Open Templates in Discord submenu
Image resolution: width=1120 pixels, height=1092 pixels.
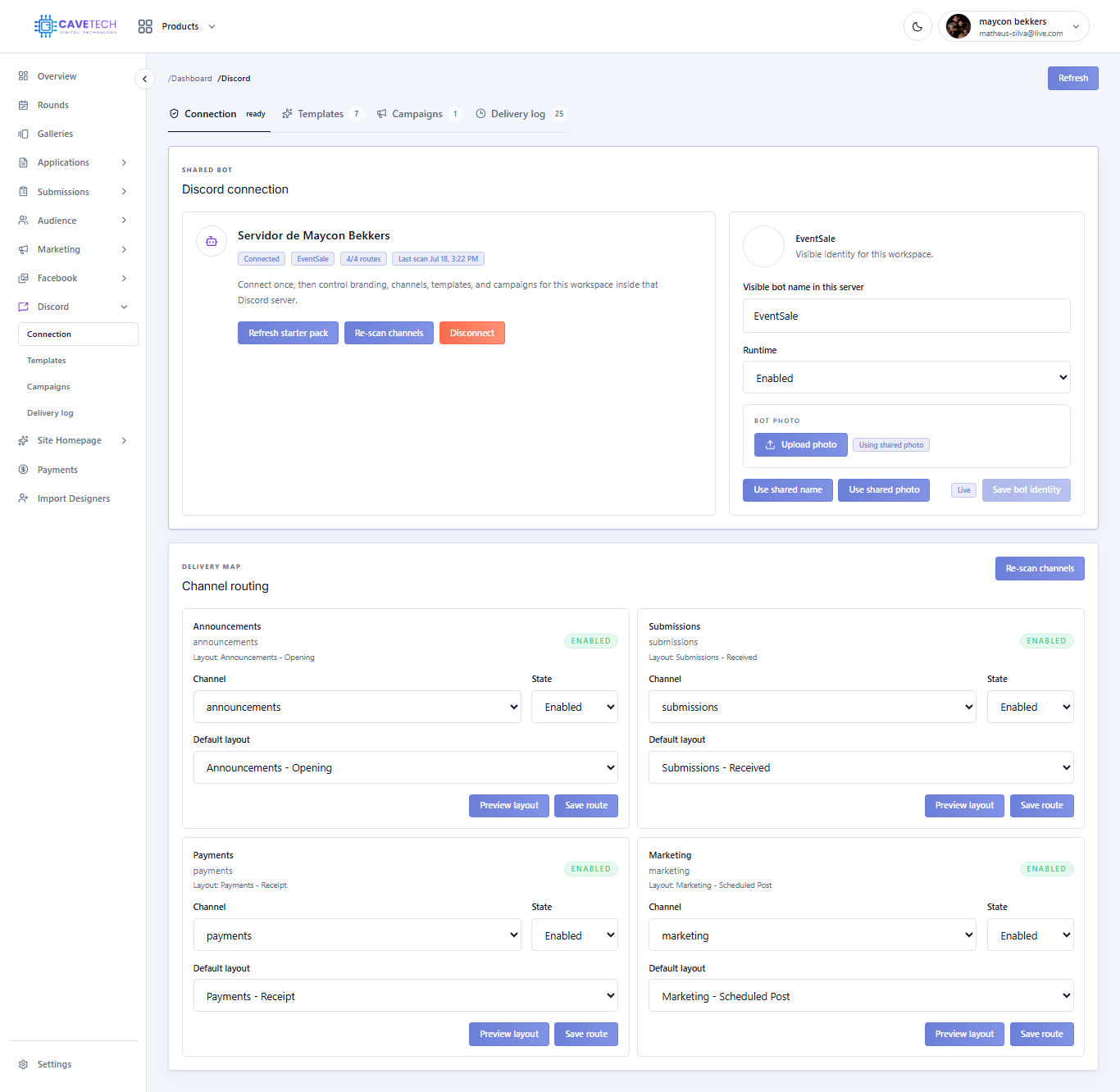47,361
